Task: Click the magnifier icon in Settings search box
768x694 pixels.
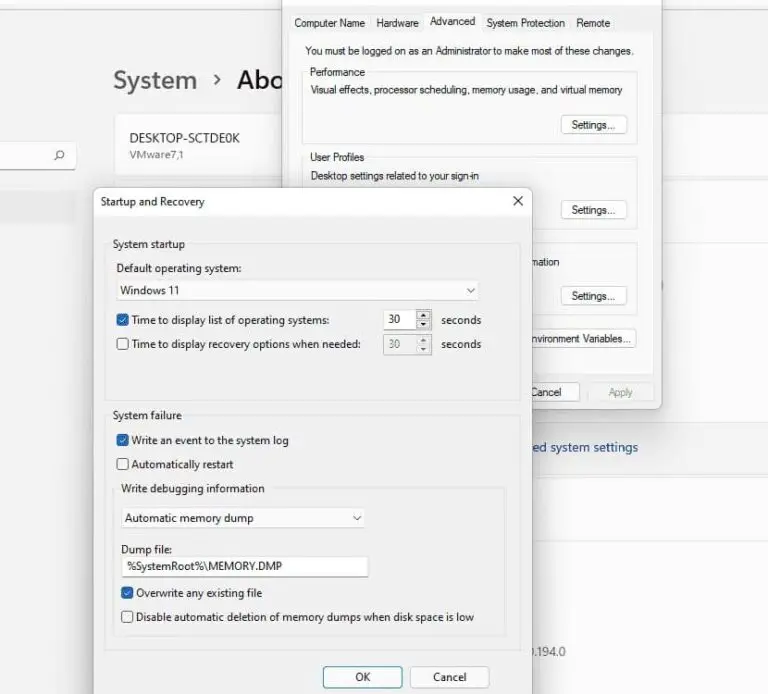Action: point(59,155)
